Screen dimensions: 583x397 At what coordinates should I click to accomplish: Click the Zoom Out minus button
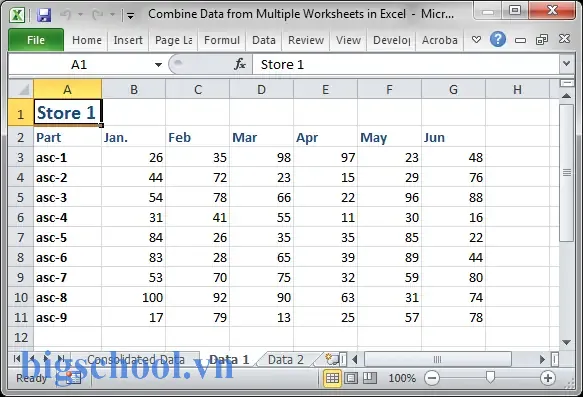(x=432, y=378)
